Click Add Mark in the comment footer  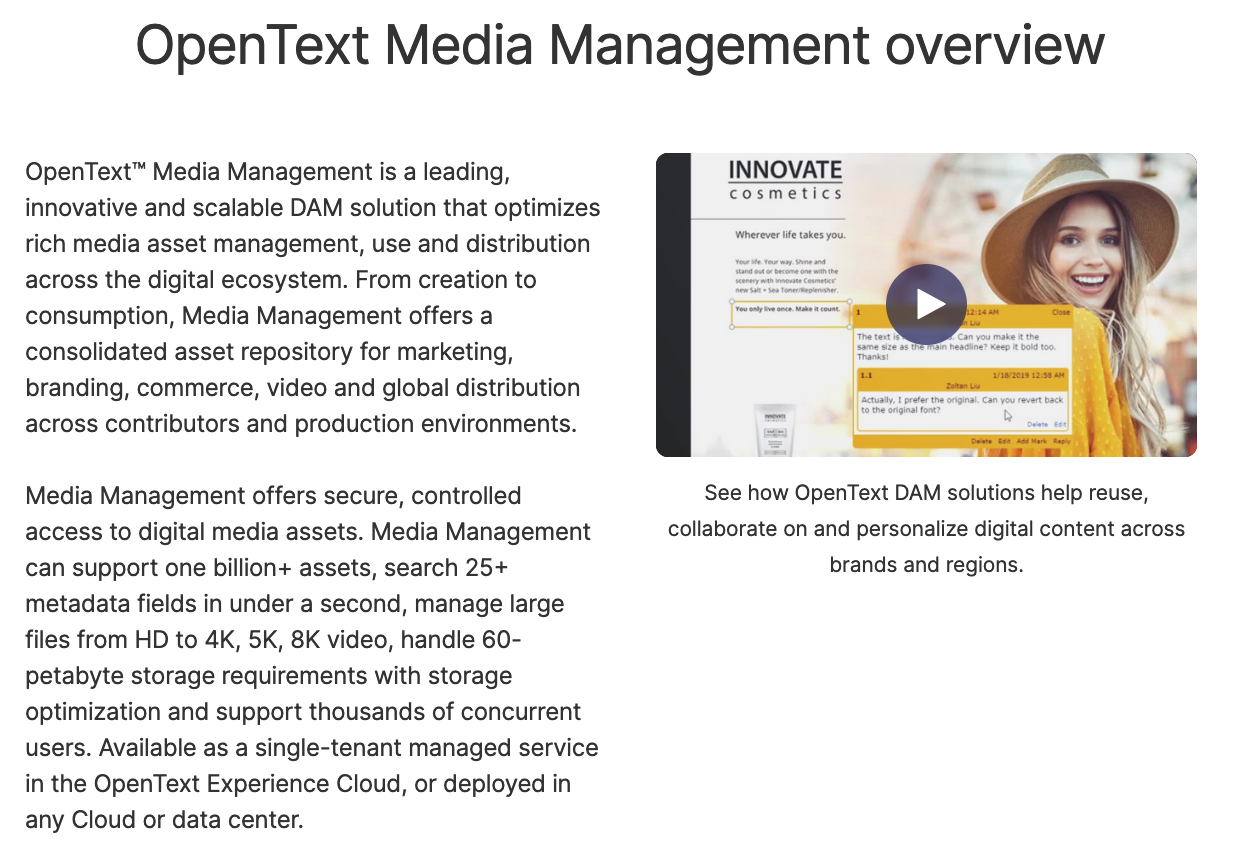click(1031, 441)
